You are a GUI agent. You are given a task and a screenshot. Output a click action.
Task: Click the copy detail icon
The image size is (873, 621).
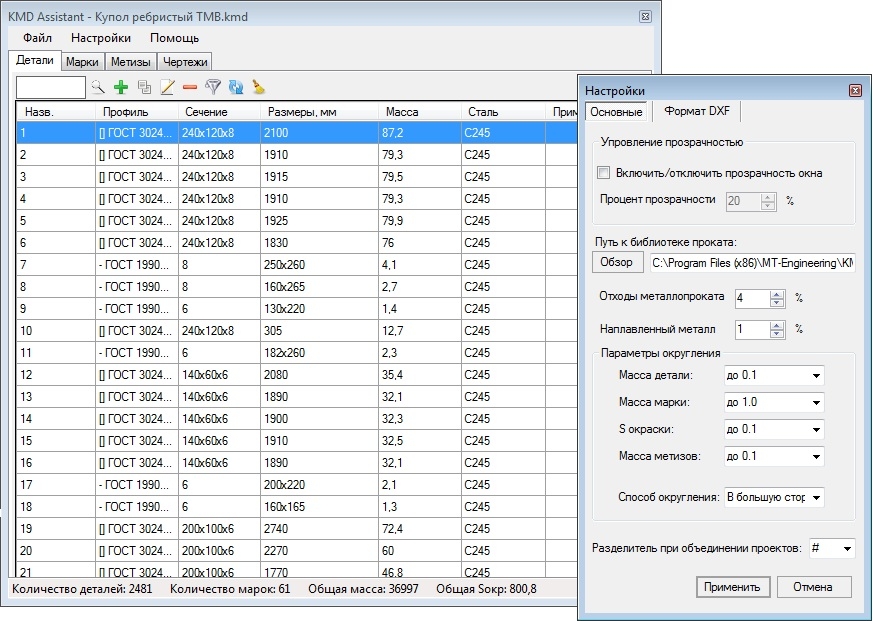(144, 87)
